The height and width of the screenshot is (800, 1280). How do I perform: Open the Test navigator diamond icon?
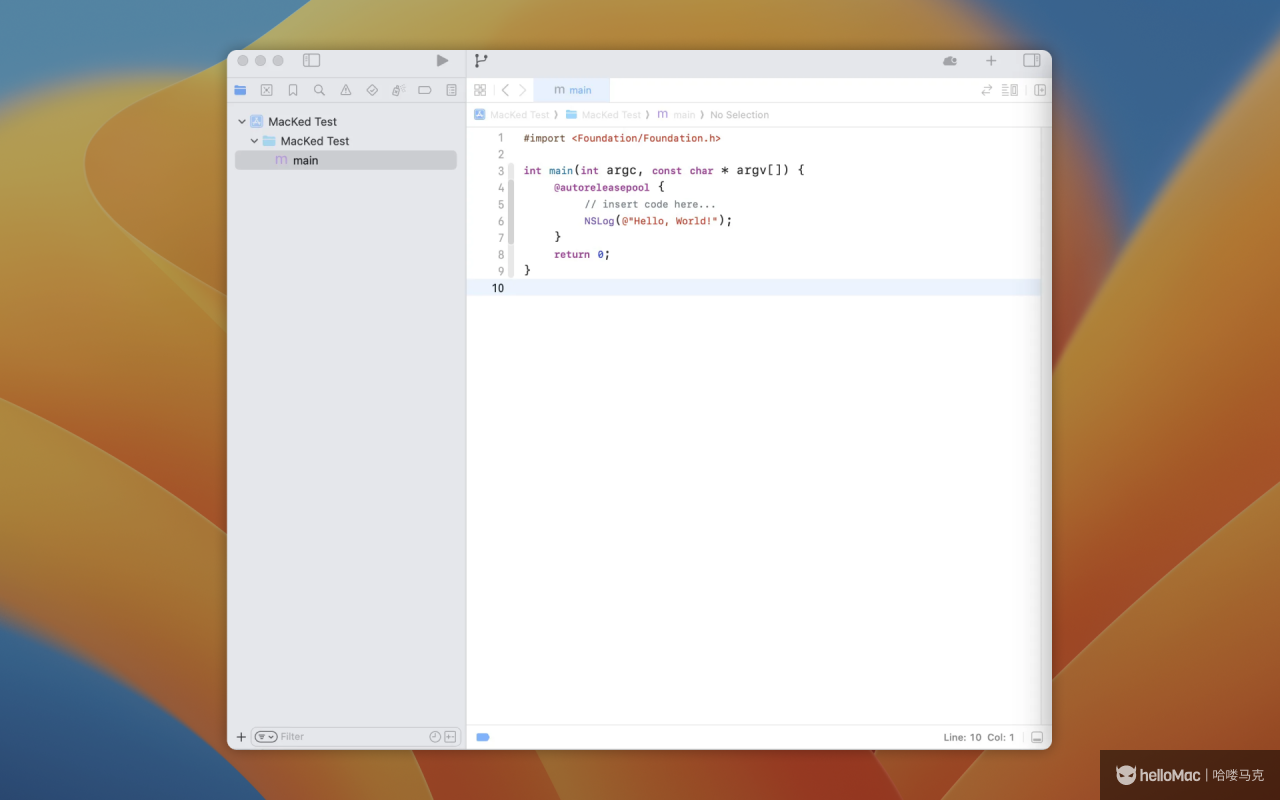point(372,90)
